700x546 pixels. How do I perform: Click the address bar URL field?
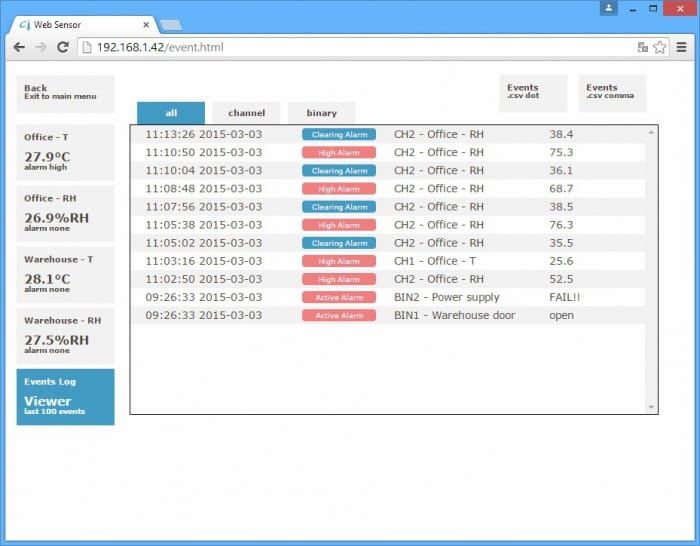350,47
